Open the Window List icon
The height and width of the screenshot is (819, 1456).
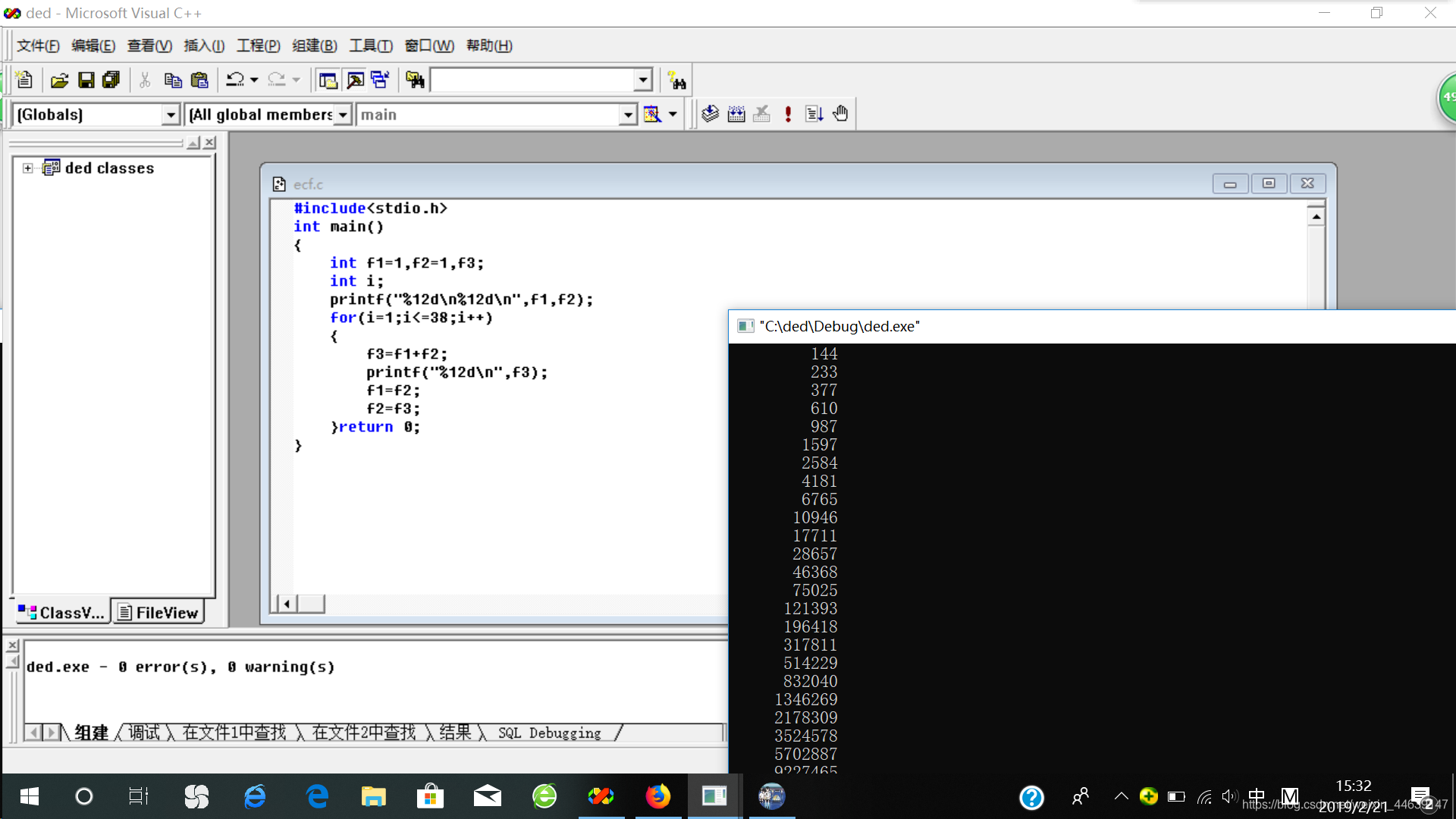(380, 80)
